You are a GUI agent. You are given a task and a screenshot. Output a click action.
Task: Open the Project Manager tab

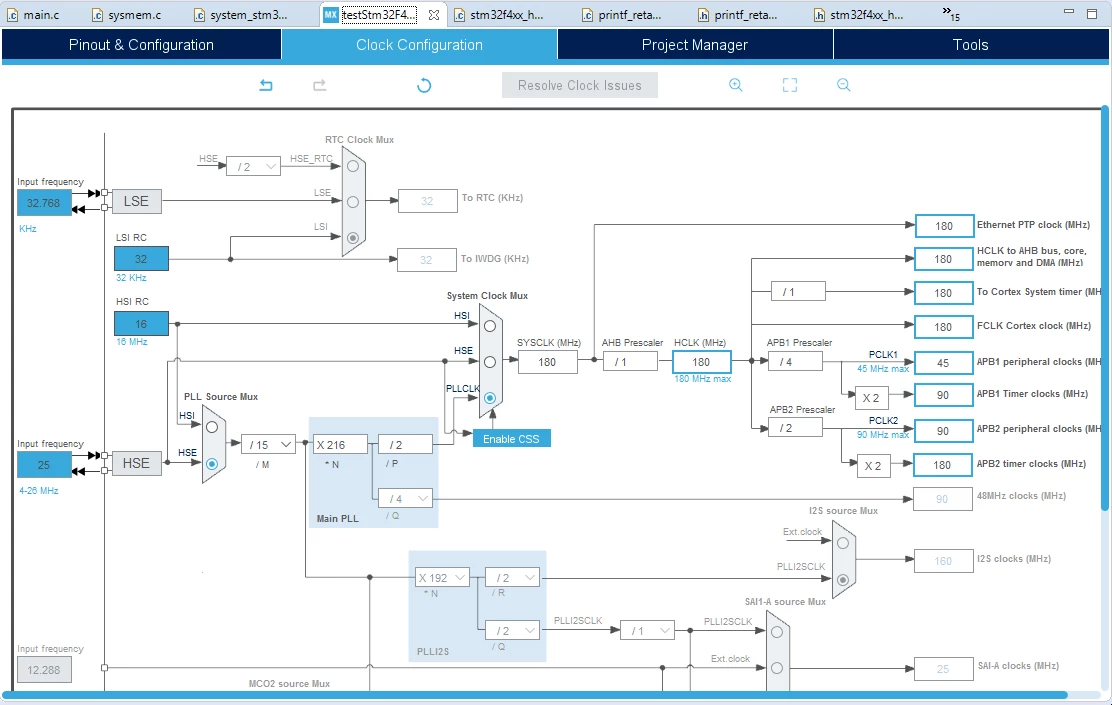coord(695,45)
